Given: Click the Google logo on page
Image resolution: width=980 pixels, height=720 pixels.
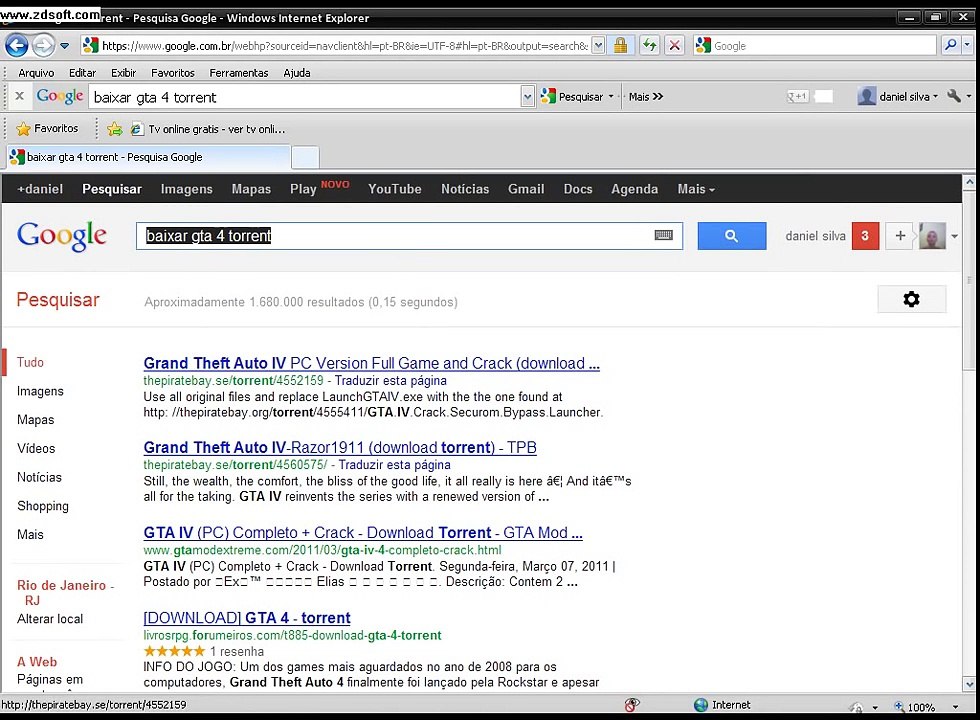Looking at the screenshot, I should click(x=61, y=236).
